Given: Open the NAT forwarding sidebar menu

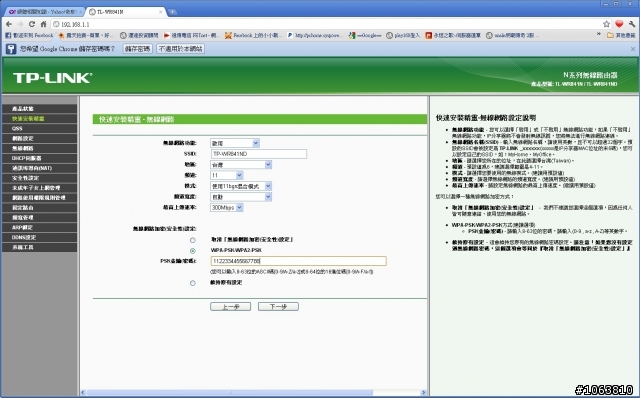Looking at the screenshot, I should [39, 168].
